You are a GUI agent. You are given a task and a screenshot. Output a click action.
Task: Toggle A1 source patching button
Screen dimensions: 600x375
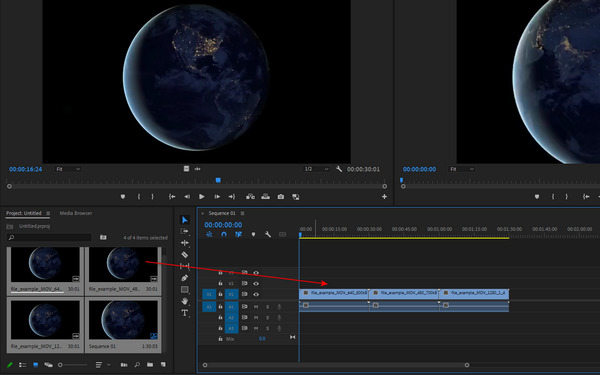click(x=209, y=307)
